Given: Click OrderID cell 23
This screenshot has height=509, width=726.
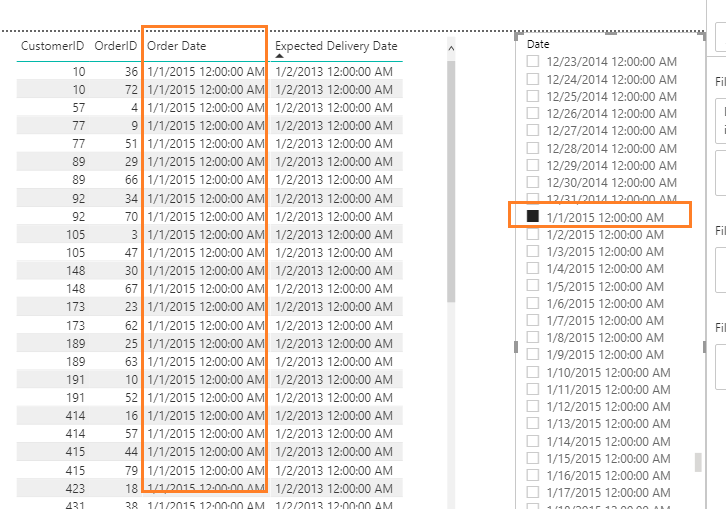Looking at the screenshot, I should 131,307.
